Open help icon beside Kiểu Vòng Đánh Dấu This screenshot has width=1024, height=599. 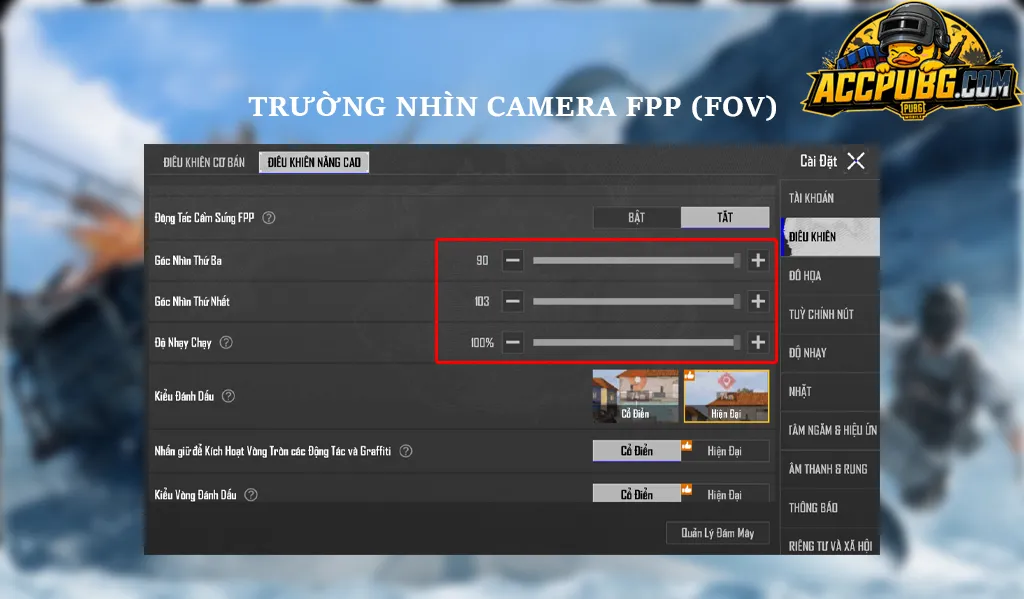pyautogui.click(x=251, y=494)
